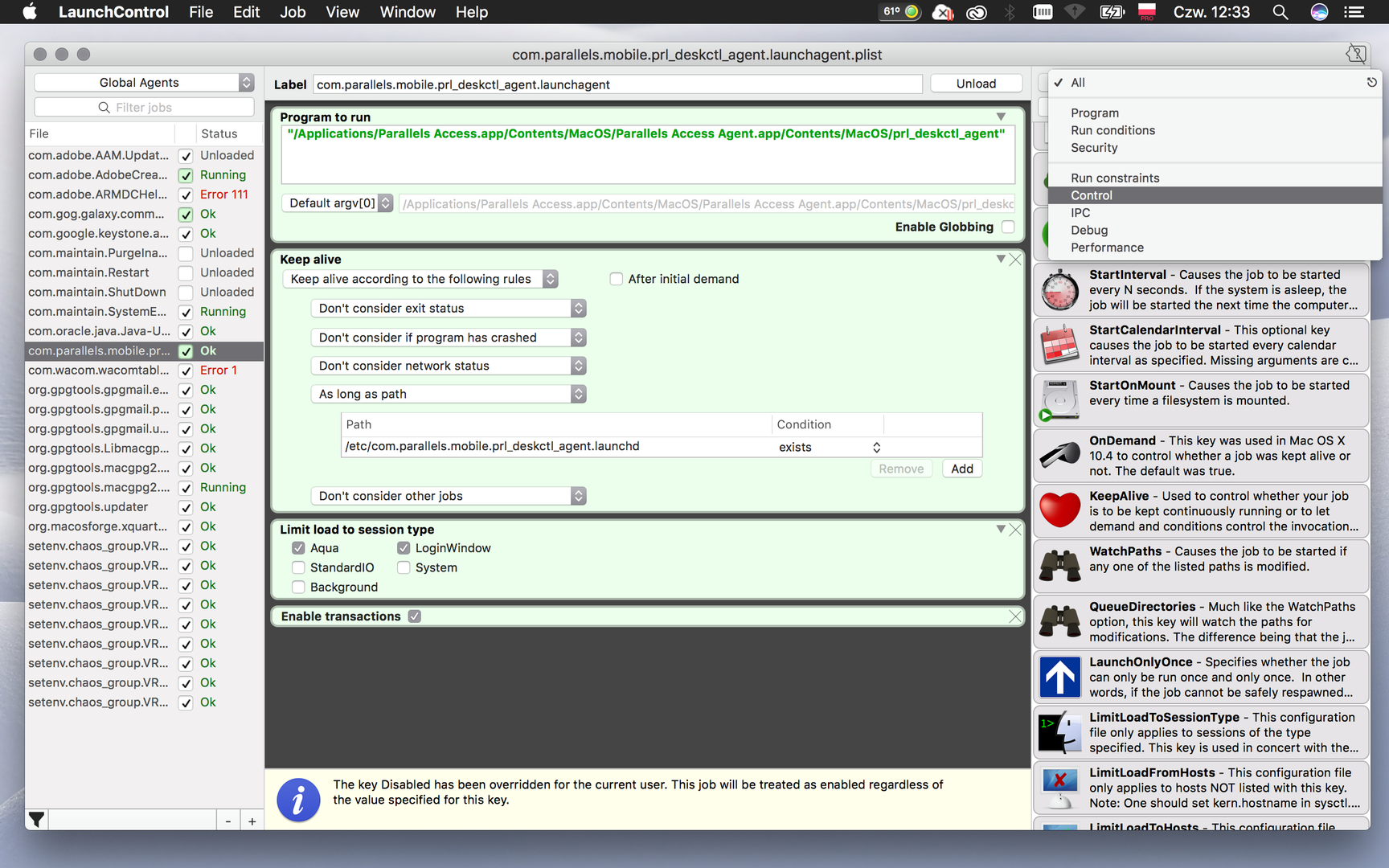
Task: Open the Apple menu
Action: (x=29, y=12)
